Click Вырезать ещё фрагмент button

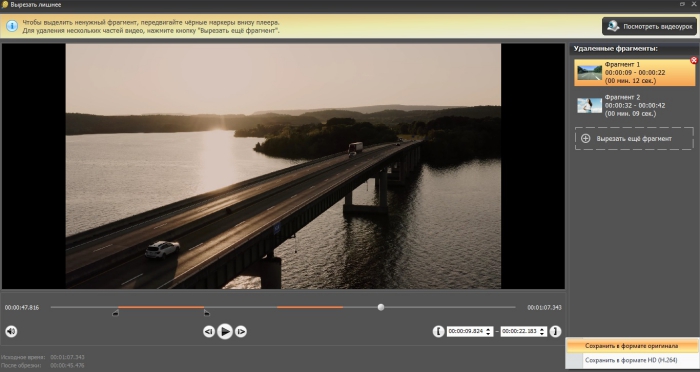click(634, 138)
